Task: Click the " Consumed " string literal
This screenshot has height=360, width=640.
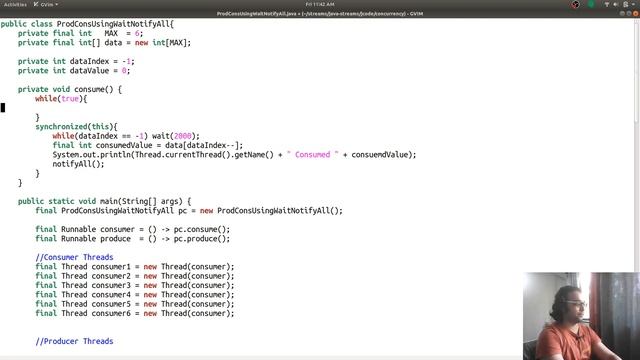Action: click(313, 155)
